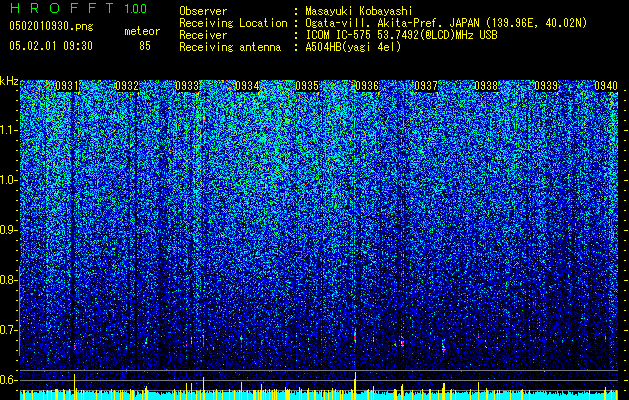Click the timestamp 05.02.01 09:30

pyautogui.click(x=51, y=46)
